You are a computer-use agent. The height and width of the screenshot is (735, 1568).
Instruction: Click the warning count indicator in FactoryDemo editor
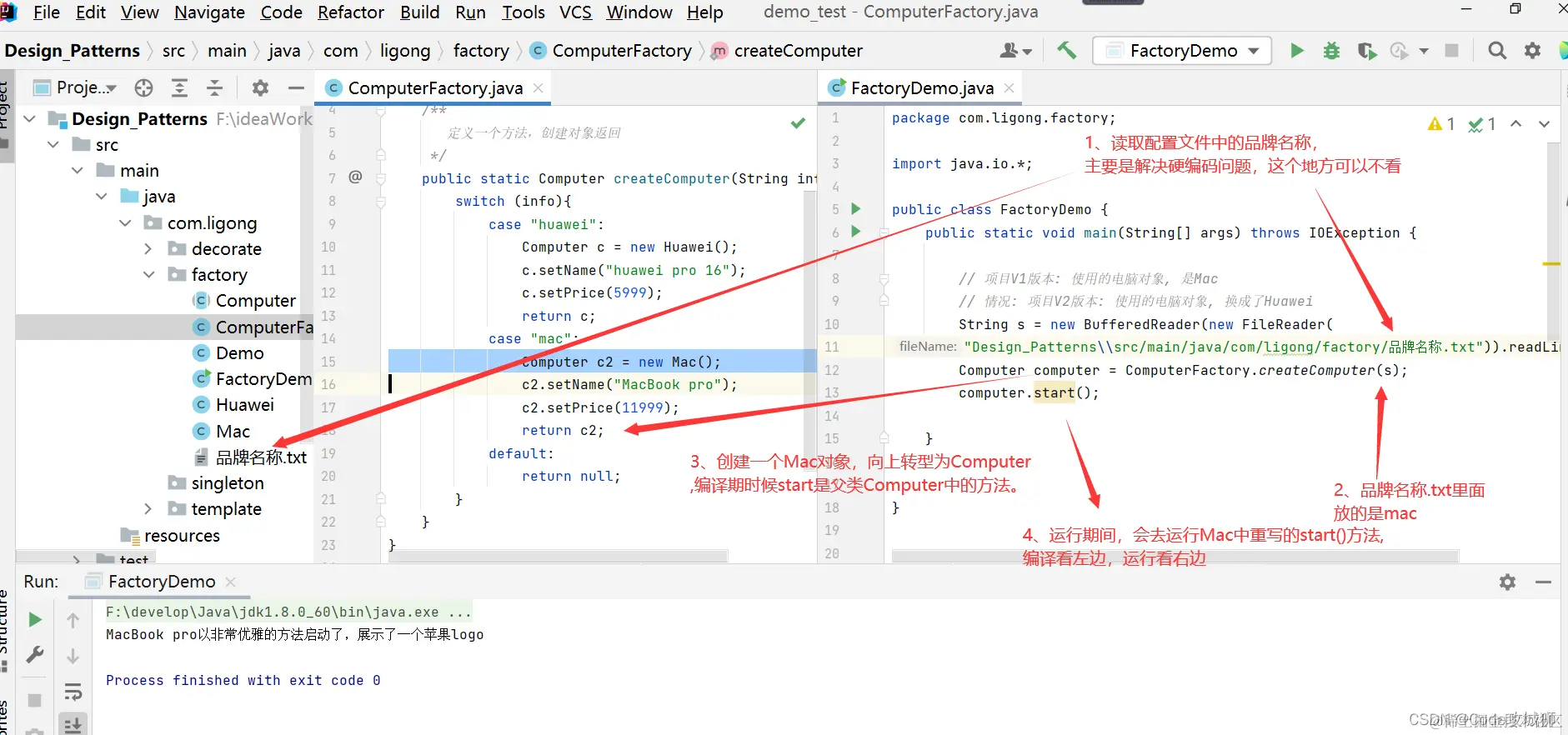[x=1441, y=124]
